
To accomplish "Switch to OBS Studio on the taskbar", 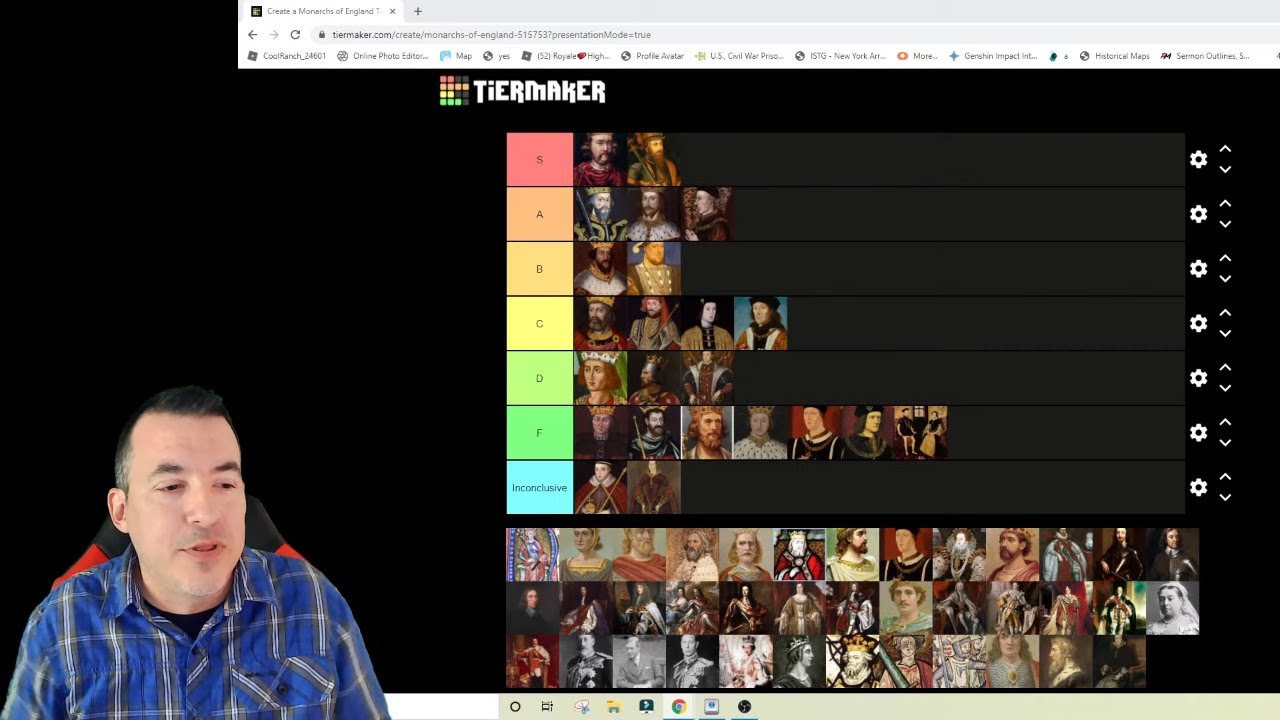I will click(744, 706).
